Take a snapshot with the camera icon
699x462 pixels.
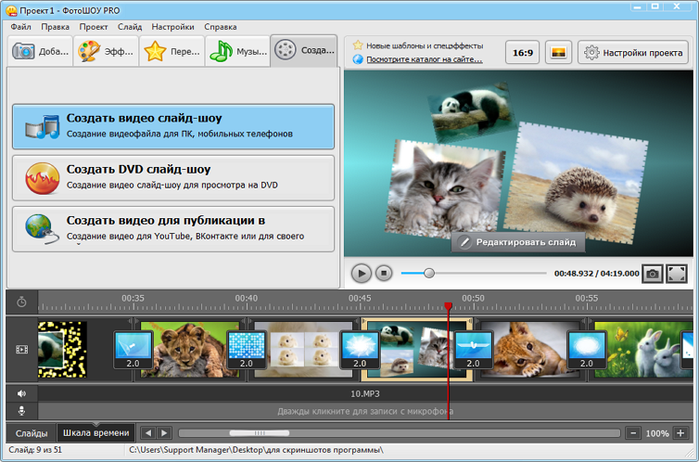coord(651,273)
